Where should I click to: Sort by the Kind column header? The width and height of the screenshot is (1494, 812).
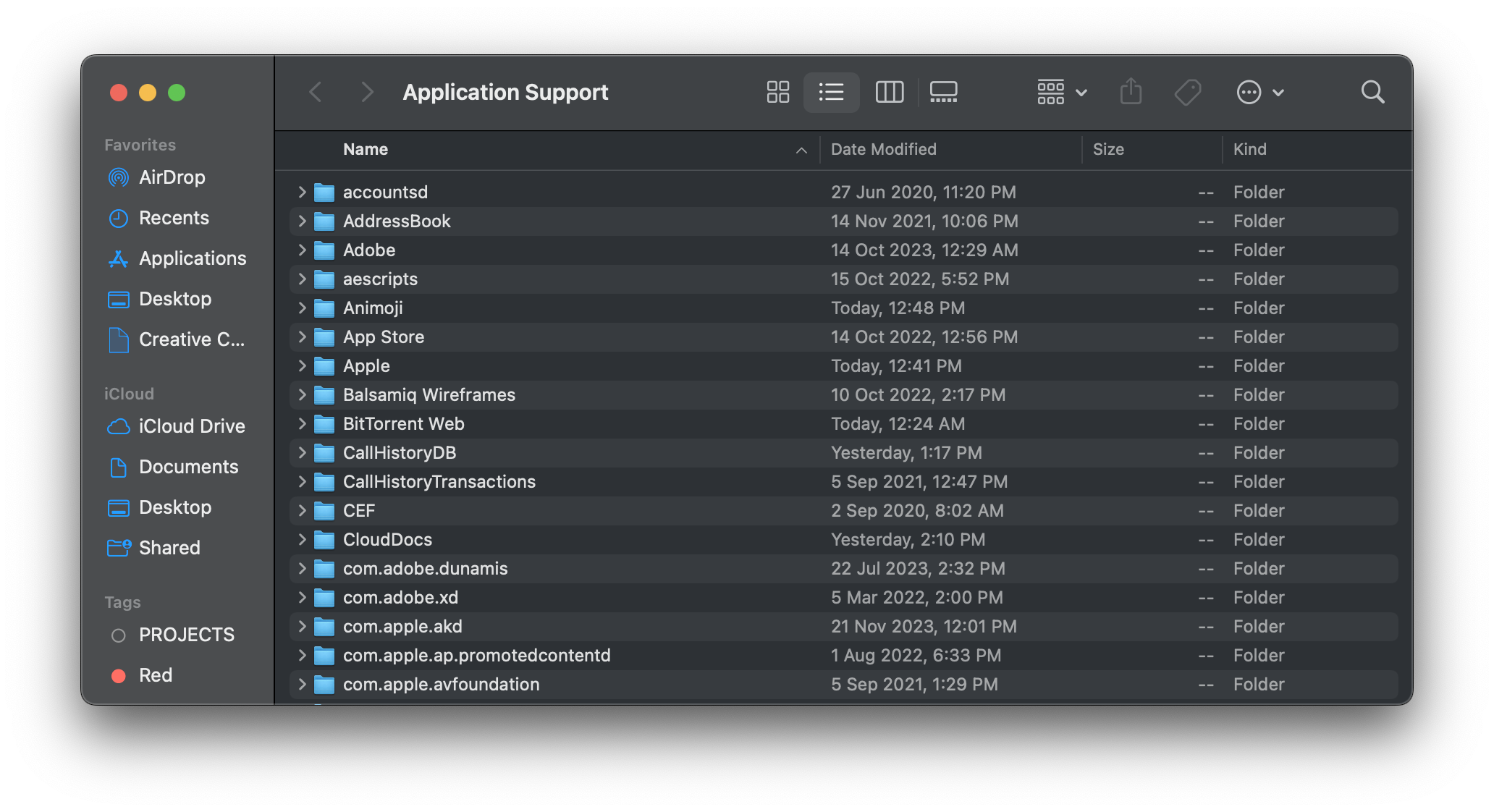tap(1249, 150)
